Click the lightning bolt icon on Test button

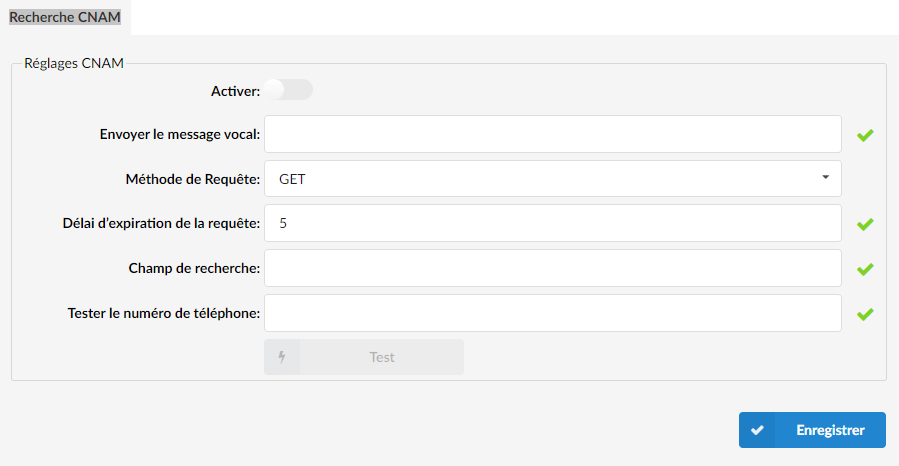282,357
